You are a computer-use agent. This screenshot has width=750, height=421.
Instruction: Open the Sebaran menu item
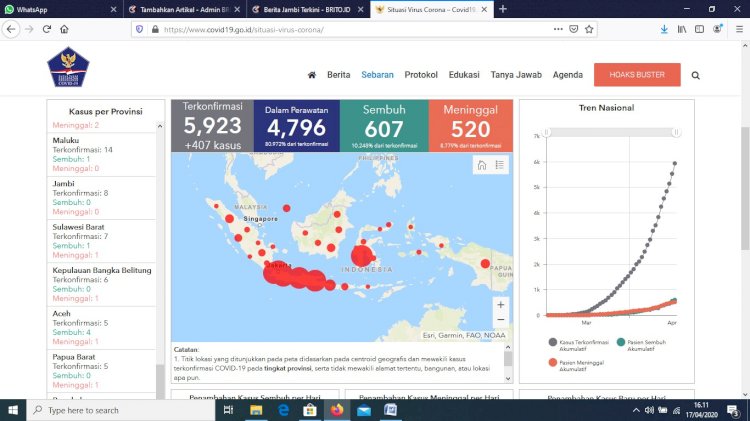(377, 75)
